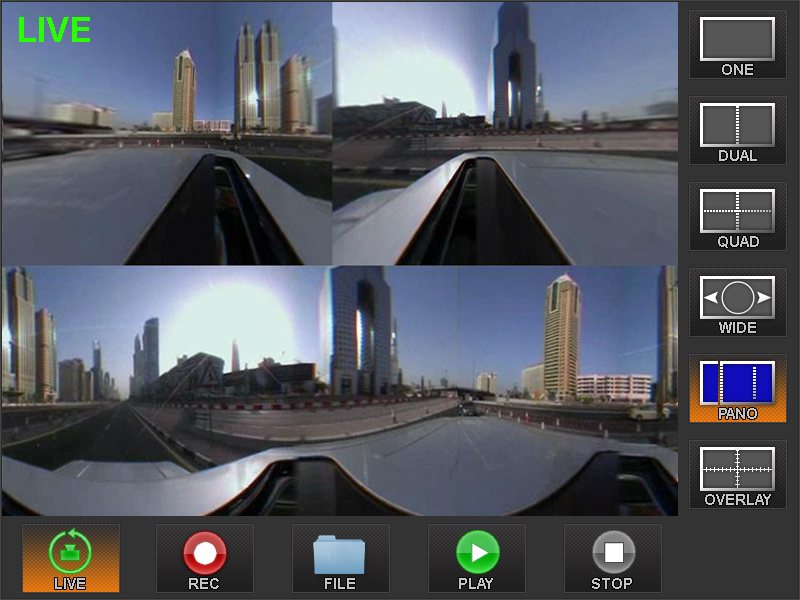
Task: Choose the QUAD four-view layout
Action: (737, 217)
